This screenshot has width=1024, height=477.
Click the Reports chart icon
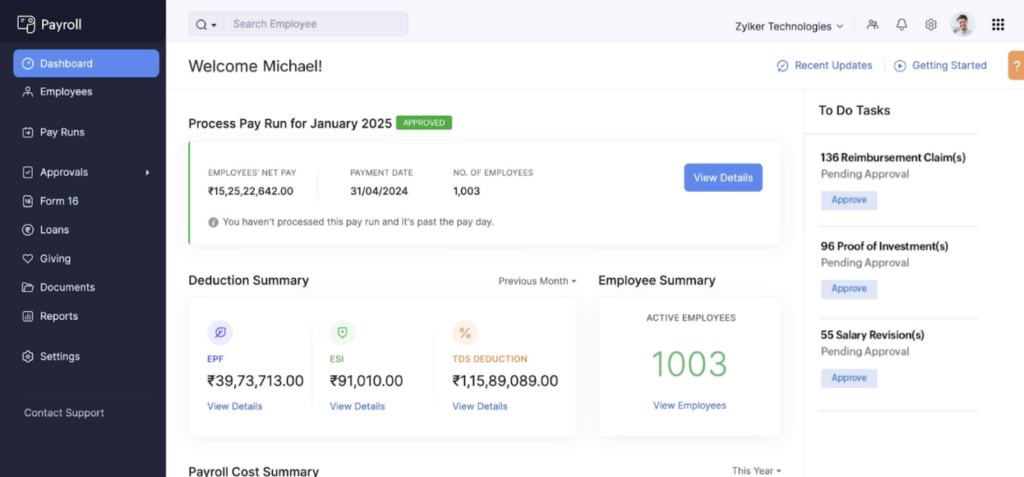coord(27,316)
